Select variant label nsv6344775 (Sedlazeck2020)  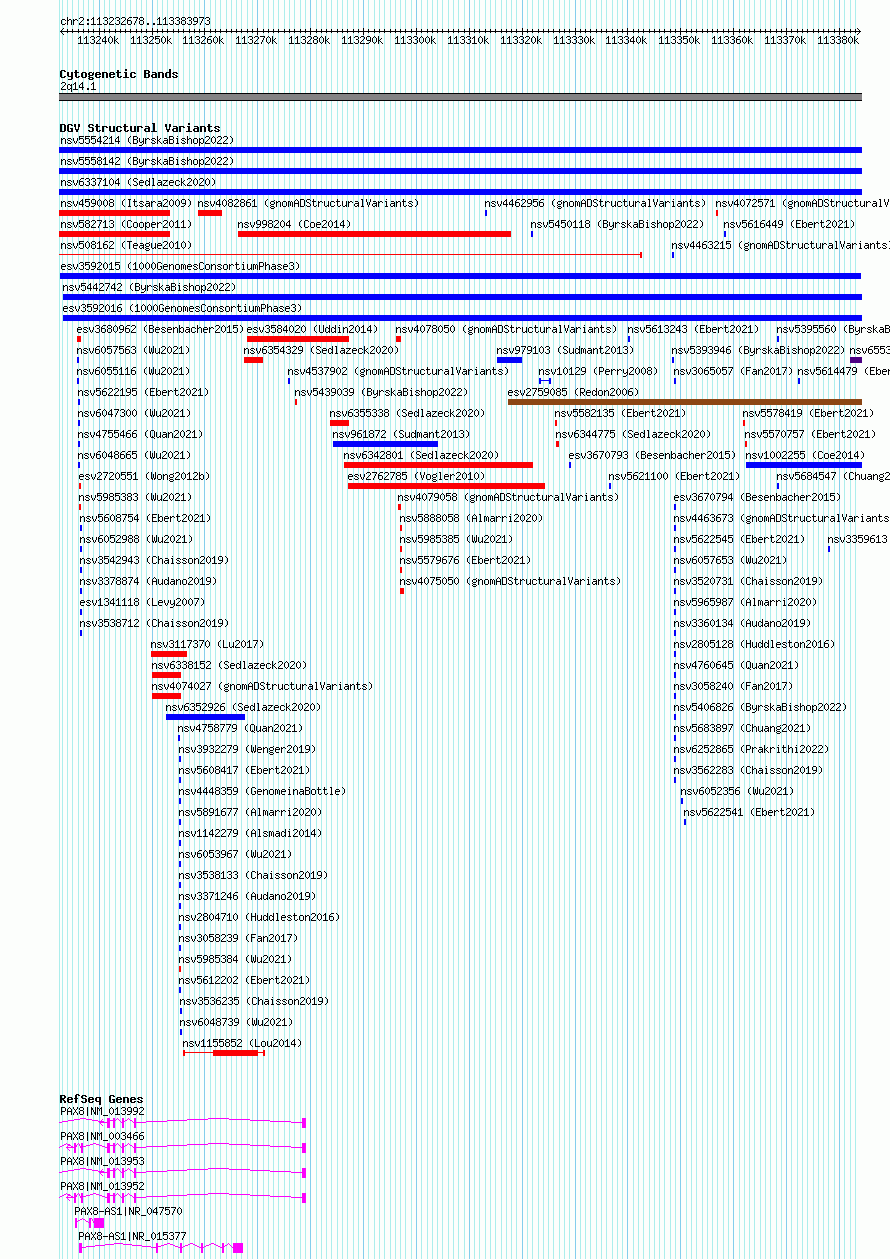tap(633, 434)
